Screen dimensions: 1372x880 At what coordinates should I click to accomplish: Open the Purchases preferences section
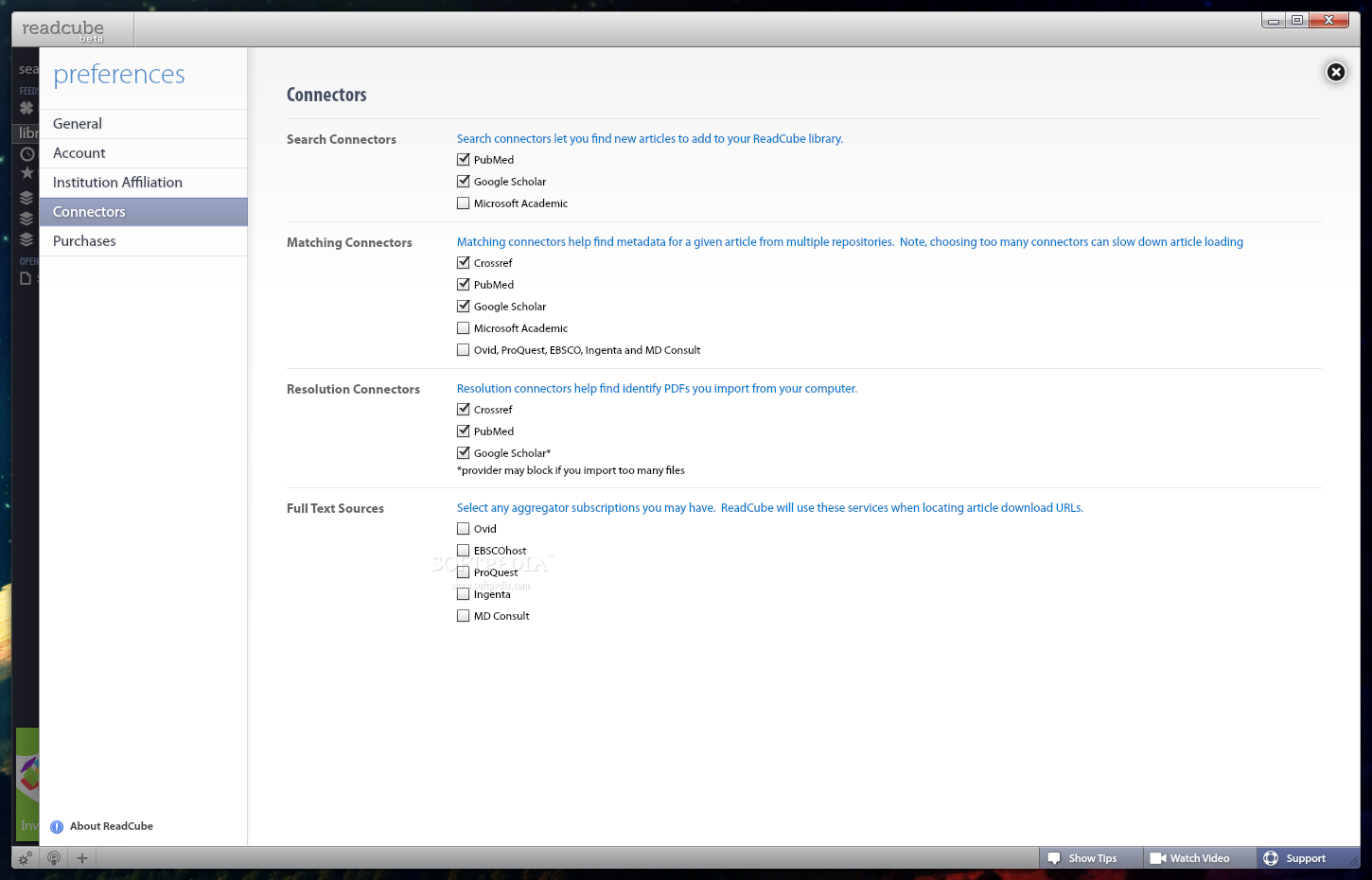click(x=143, y=241)
